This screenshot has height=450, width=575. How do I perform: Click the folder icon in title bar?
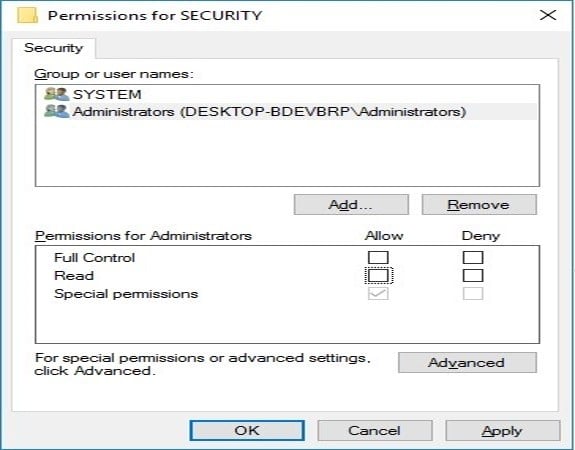click(x=28, y=15)
